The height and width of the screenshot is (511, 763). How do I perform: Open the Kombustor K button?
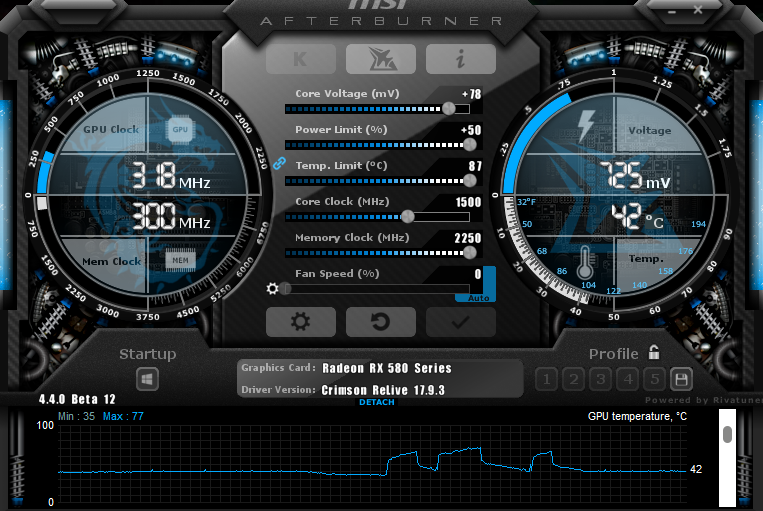point(301,59)
